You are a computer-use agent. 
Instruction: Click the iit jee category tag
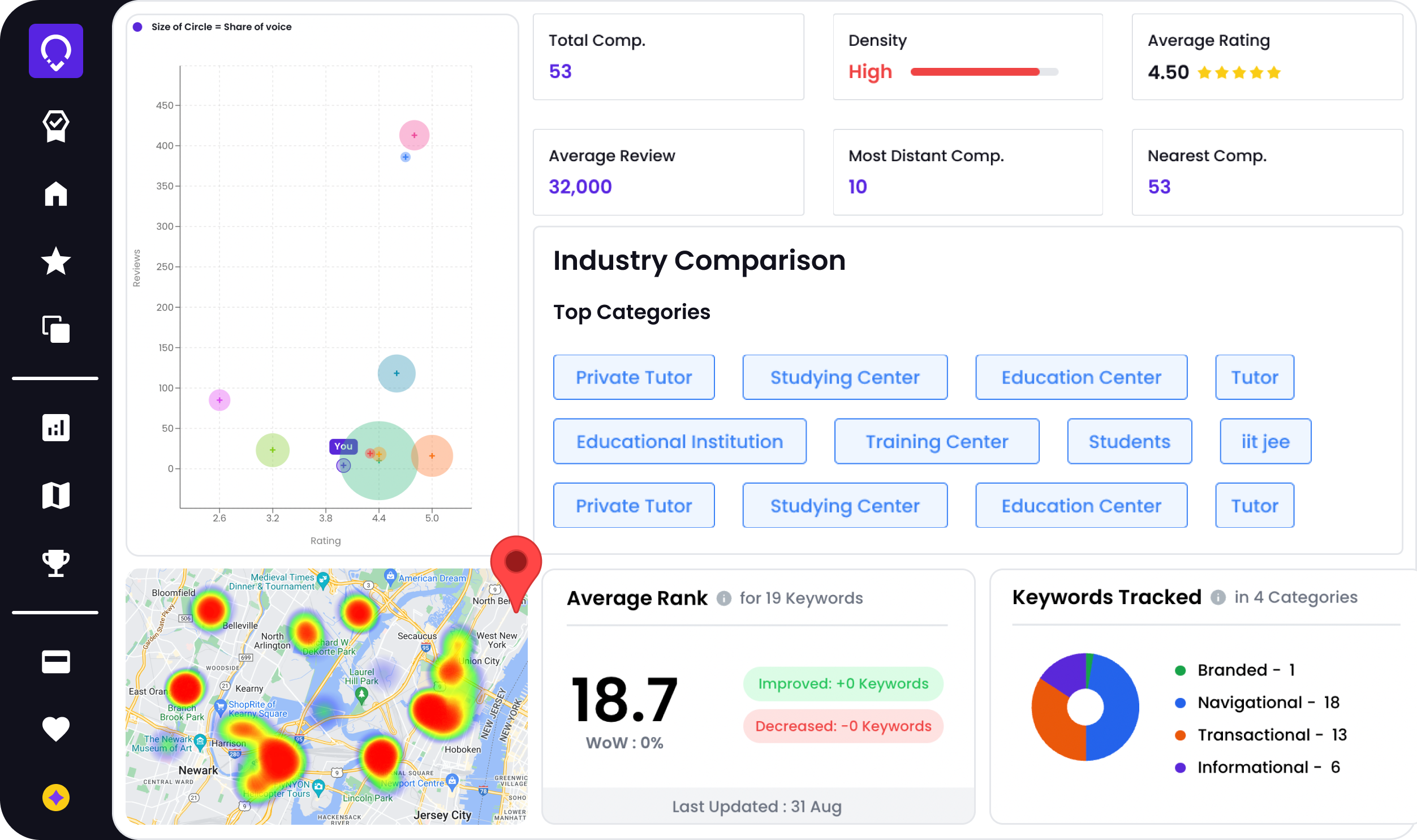1265,442
